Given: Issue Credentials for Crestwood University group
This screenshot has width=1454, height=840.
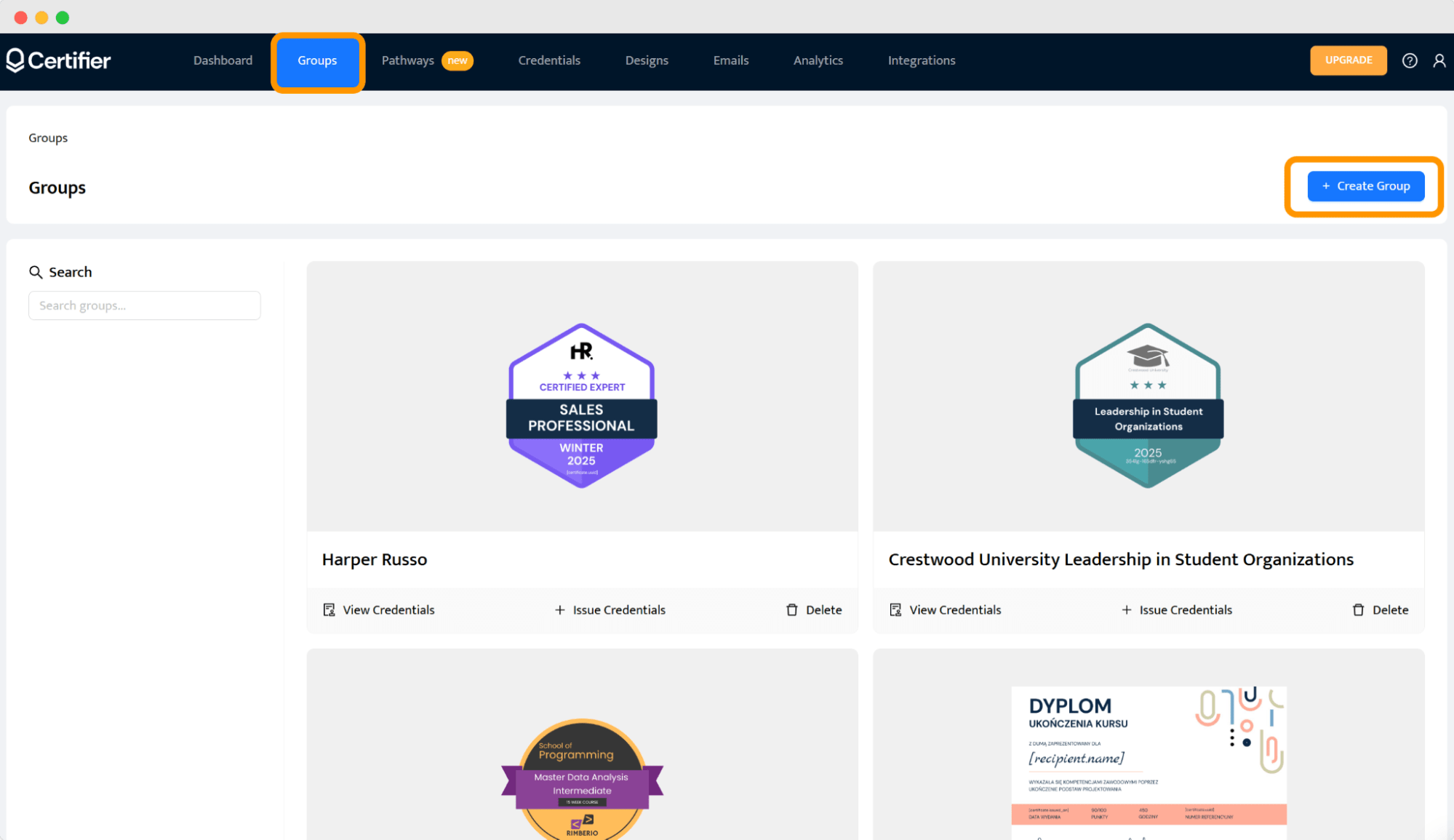Looking at the screenshot, I should click(x=1176, y=609).
